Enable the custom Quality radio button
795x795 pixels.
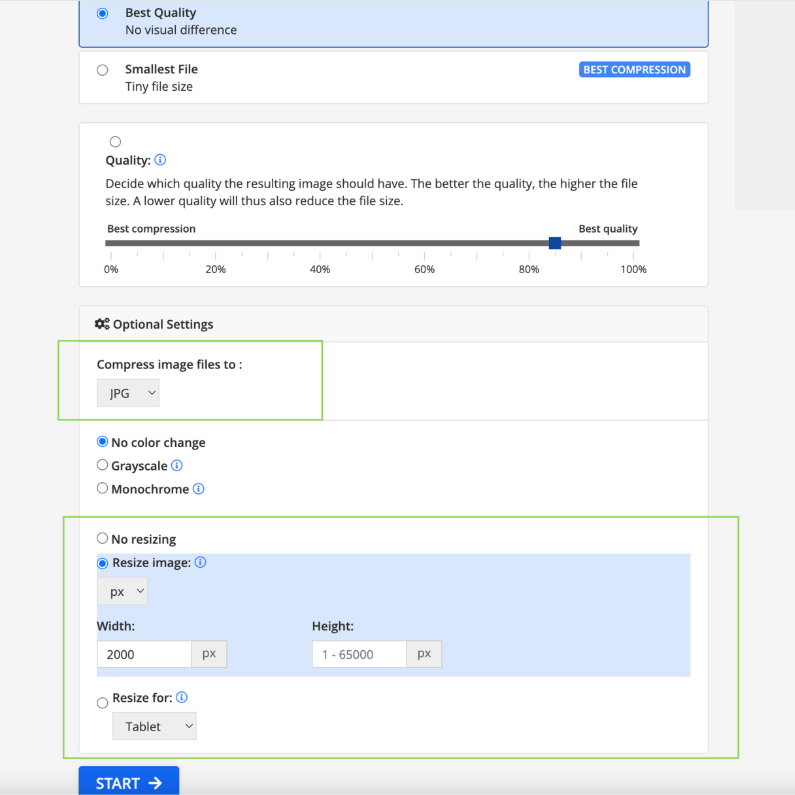(115, 142)
